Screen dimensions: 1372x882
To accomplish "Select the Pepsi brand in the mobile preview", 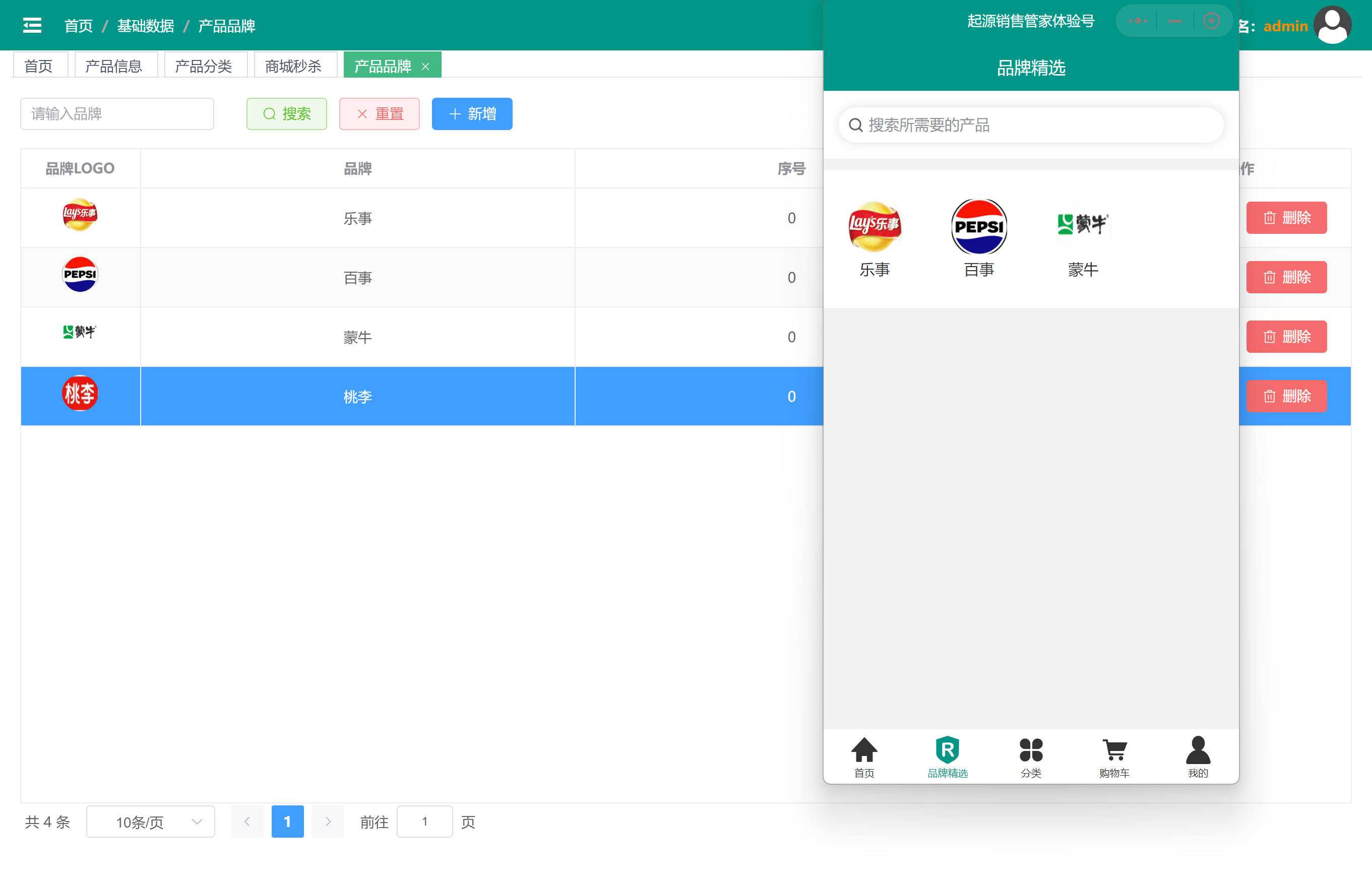I will [979, 227].
